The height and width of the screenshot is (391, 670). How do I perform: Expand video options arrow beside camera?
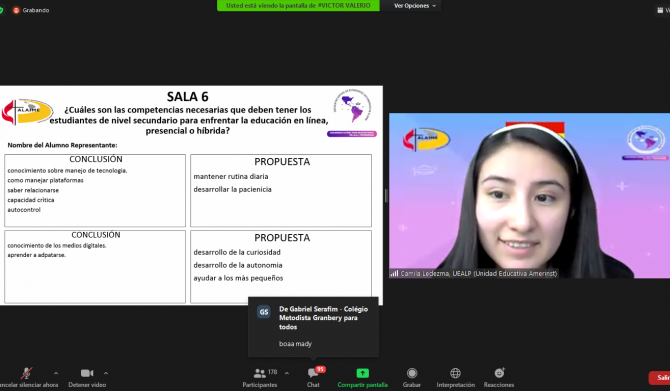point(106,373)
